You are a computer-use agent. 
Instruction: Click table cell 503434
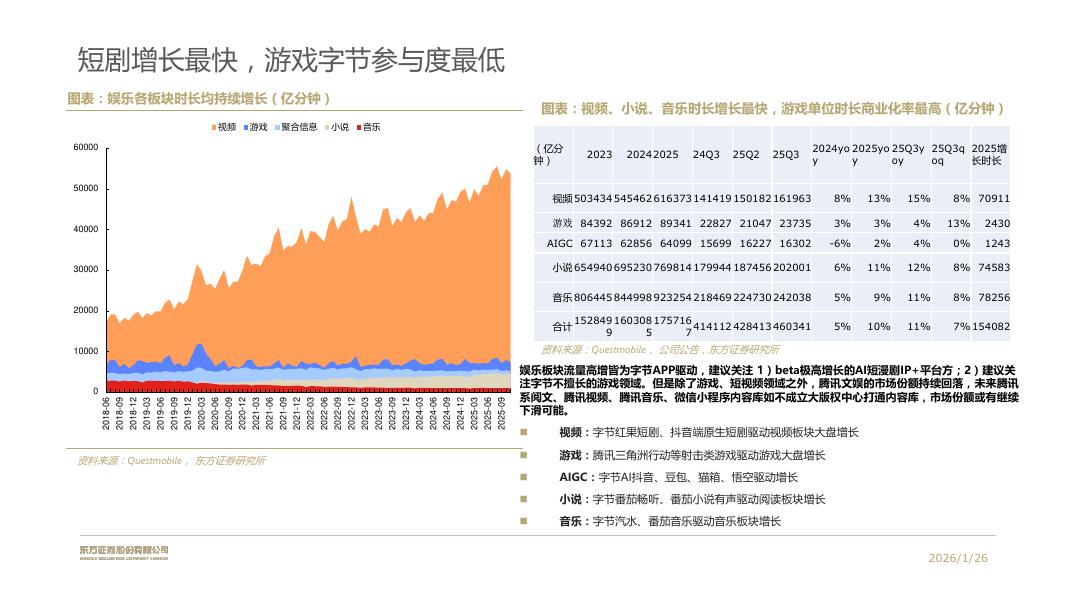pos(593,199)
